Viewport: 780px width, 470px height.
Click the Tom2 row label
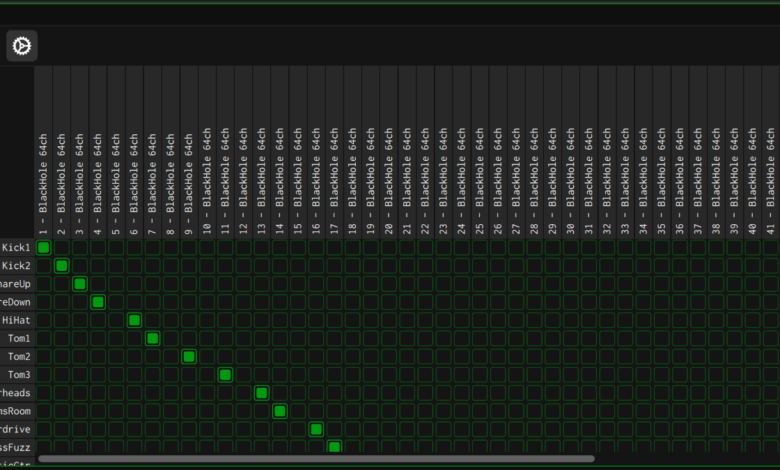(19, 357)
